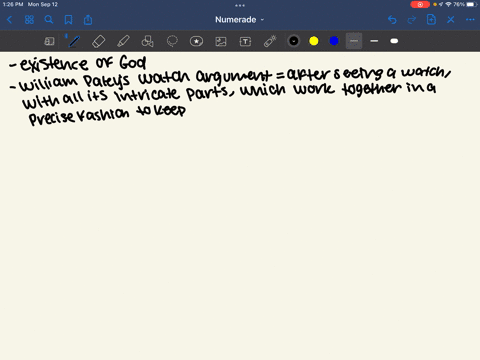Tap the battery status indicator

click(x=472, y=4)
